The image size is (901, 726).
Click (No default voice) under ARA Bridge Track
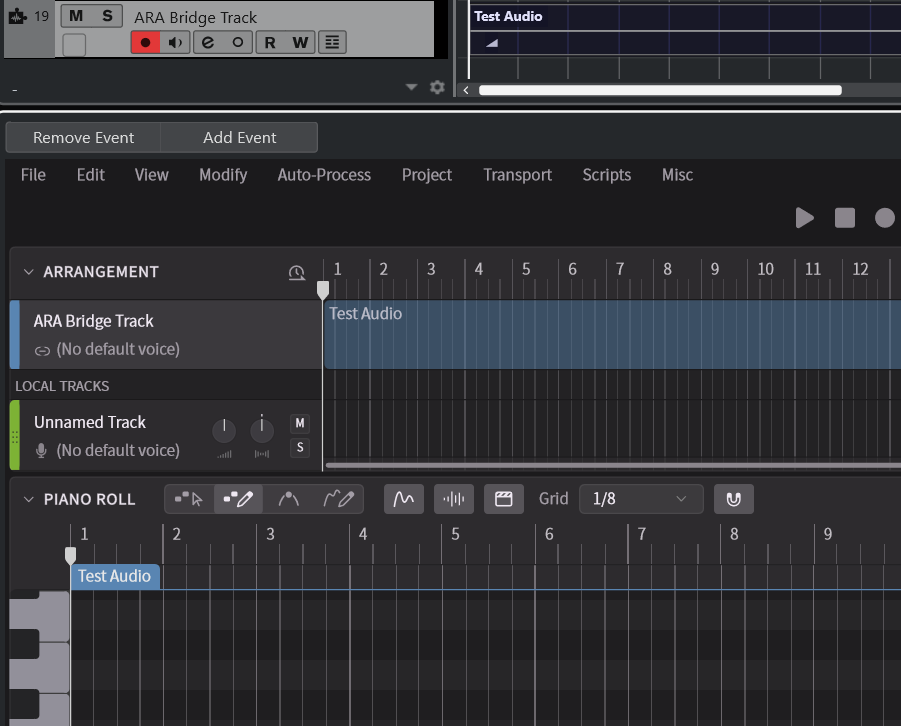click(118, 349)
